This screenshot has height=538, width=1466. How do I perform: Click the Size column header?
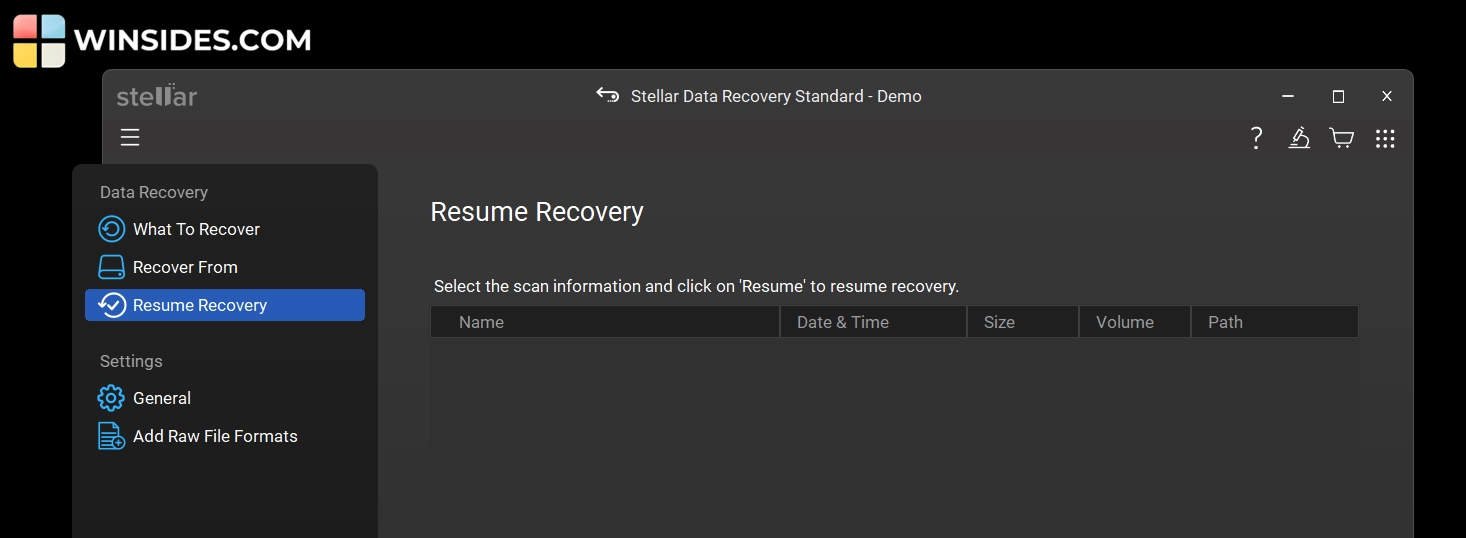(x=999, y=322)
